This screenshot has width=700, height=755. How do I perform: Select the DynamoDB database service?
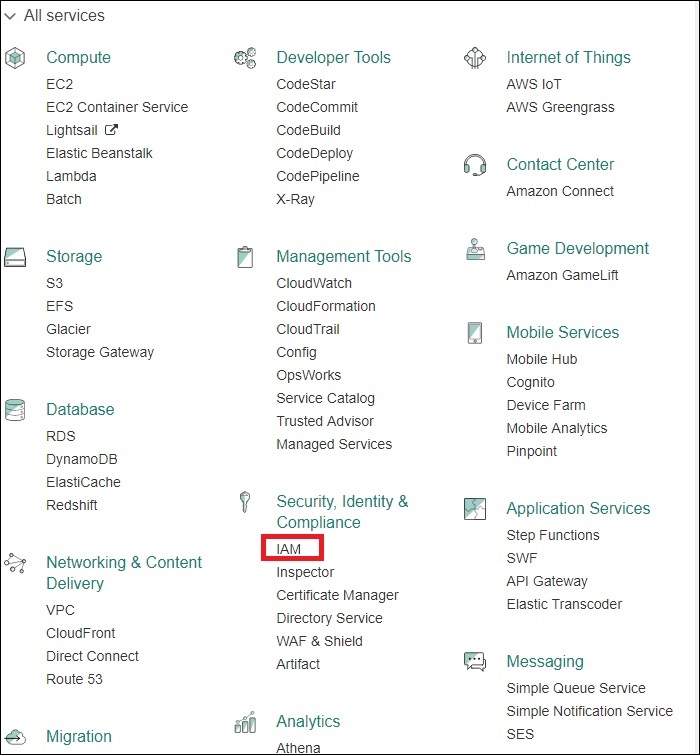click(x=83, y=459)
